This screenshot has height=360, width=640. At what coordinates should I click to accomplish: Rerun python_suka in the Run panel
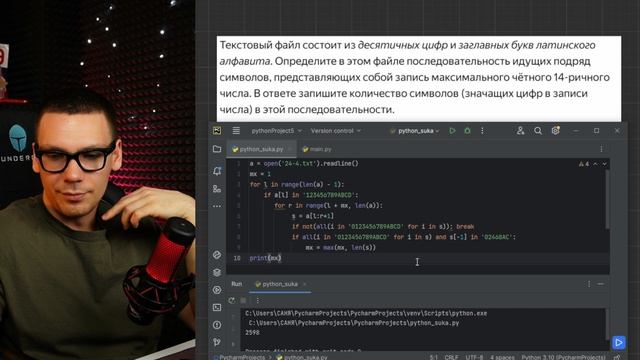tap(232, 300)
